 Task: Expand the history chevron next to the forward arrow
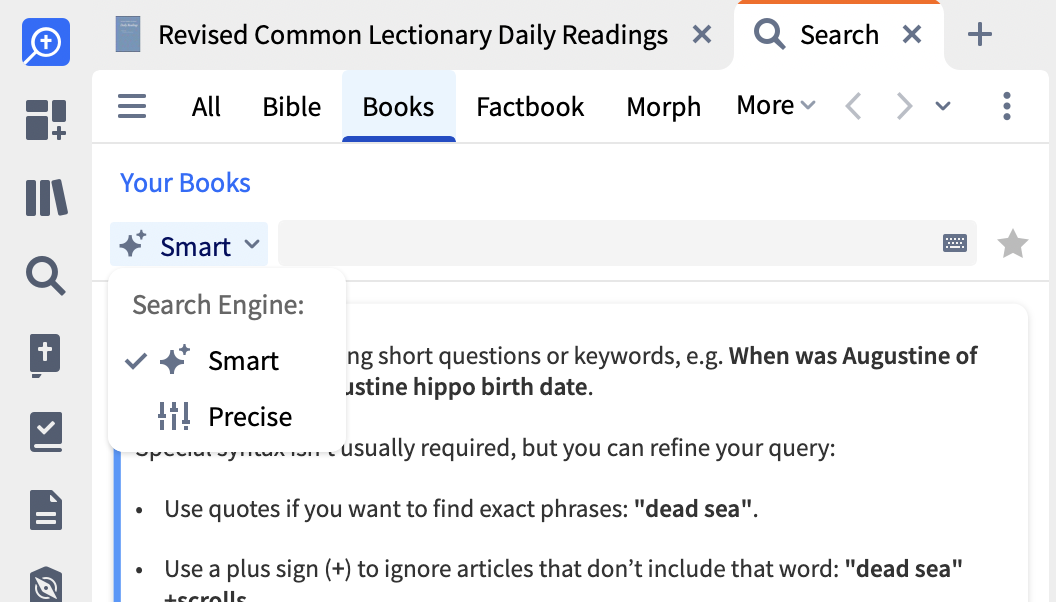(x=943, y=106)
